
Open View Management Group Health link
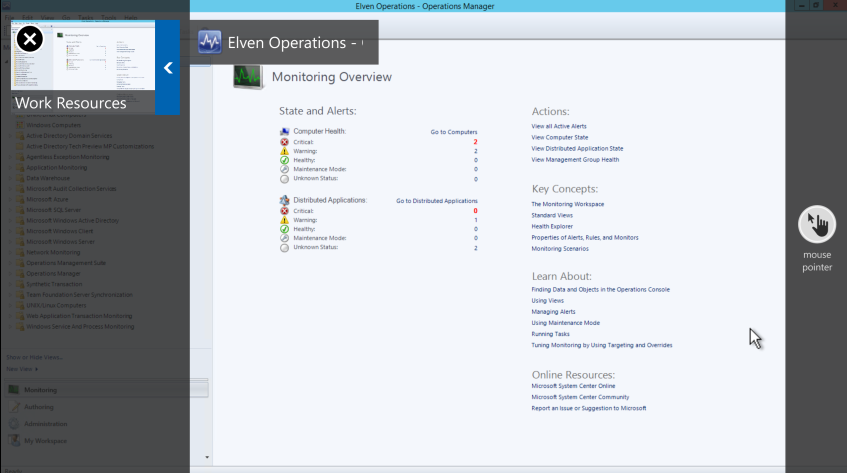coord(575,160)
